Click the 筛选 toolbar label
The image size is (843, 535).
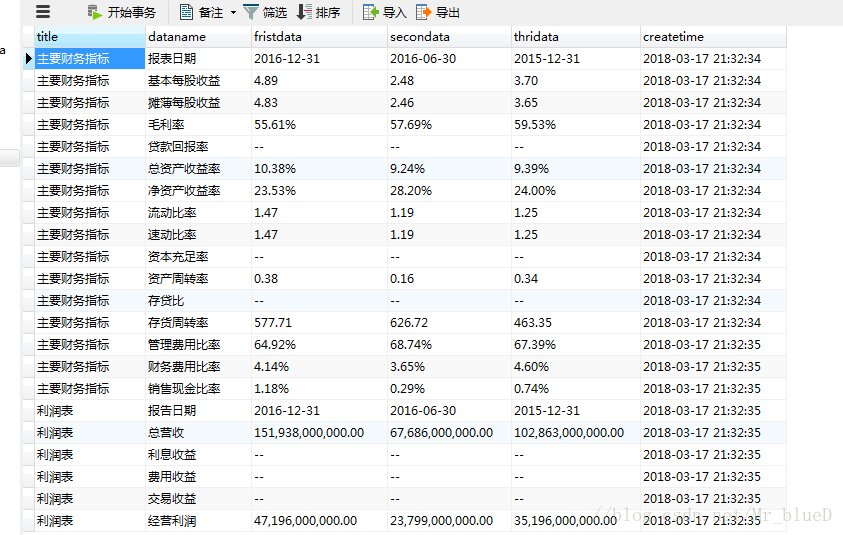[275, 12]
